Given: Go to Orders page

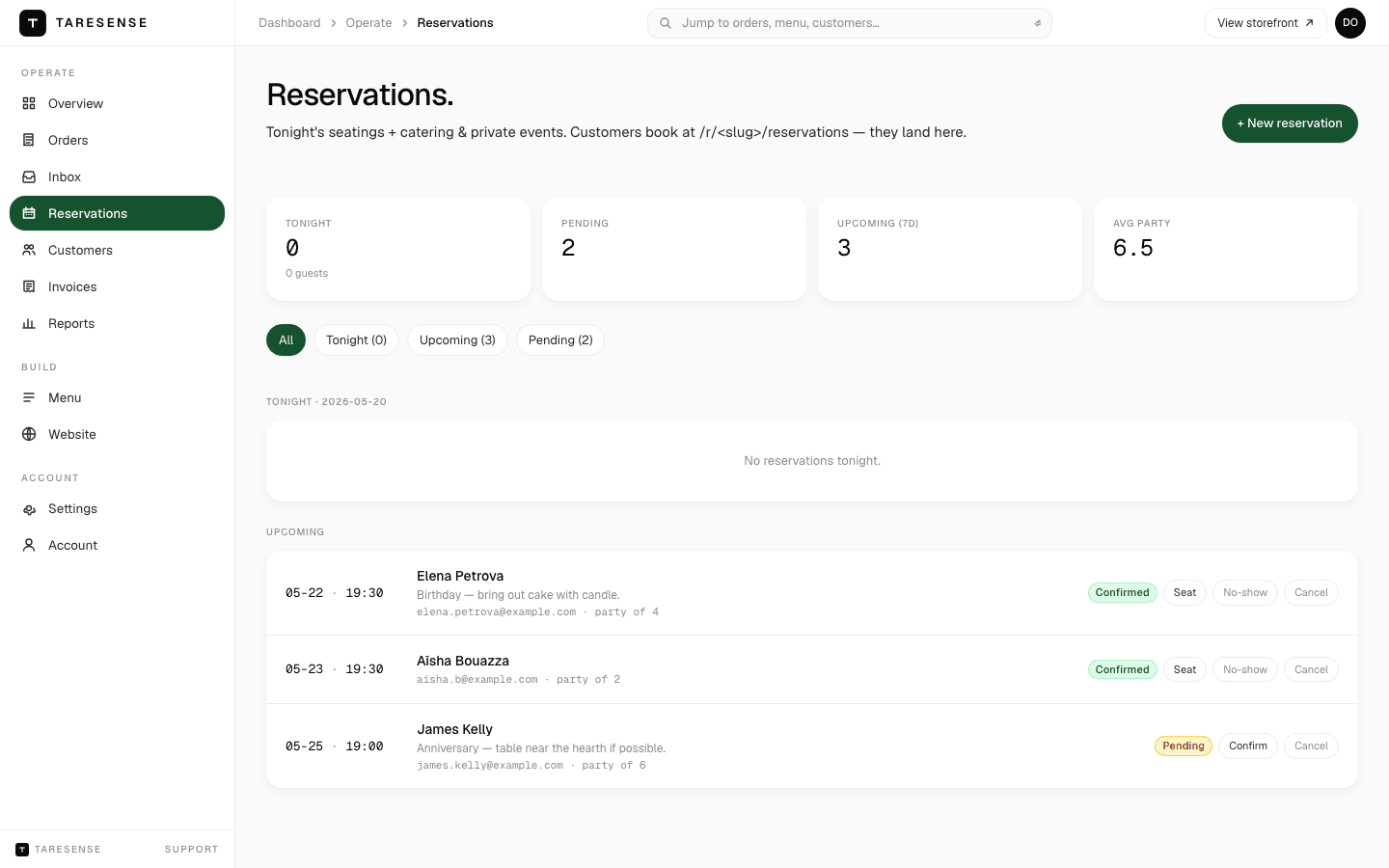Looking at the screenshot, I should click(117, 140).
